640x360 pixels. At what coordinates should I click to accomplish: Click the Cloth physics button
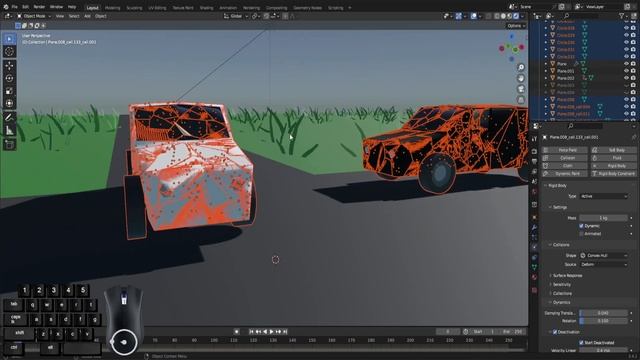click(x=565, y=166)
